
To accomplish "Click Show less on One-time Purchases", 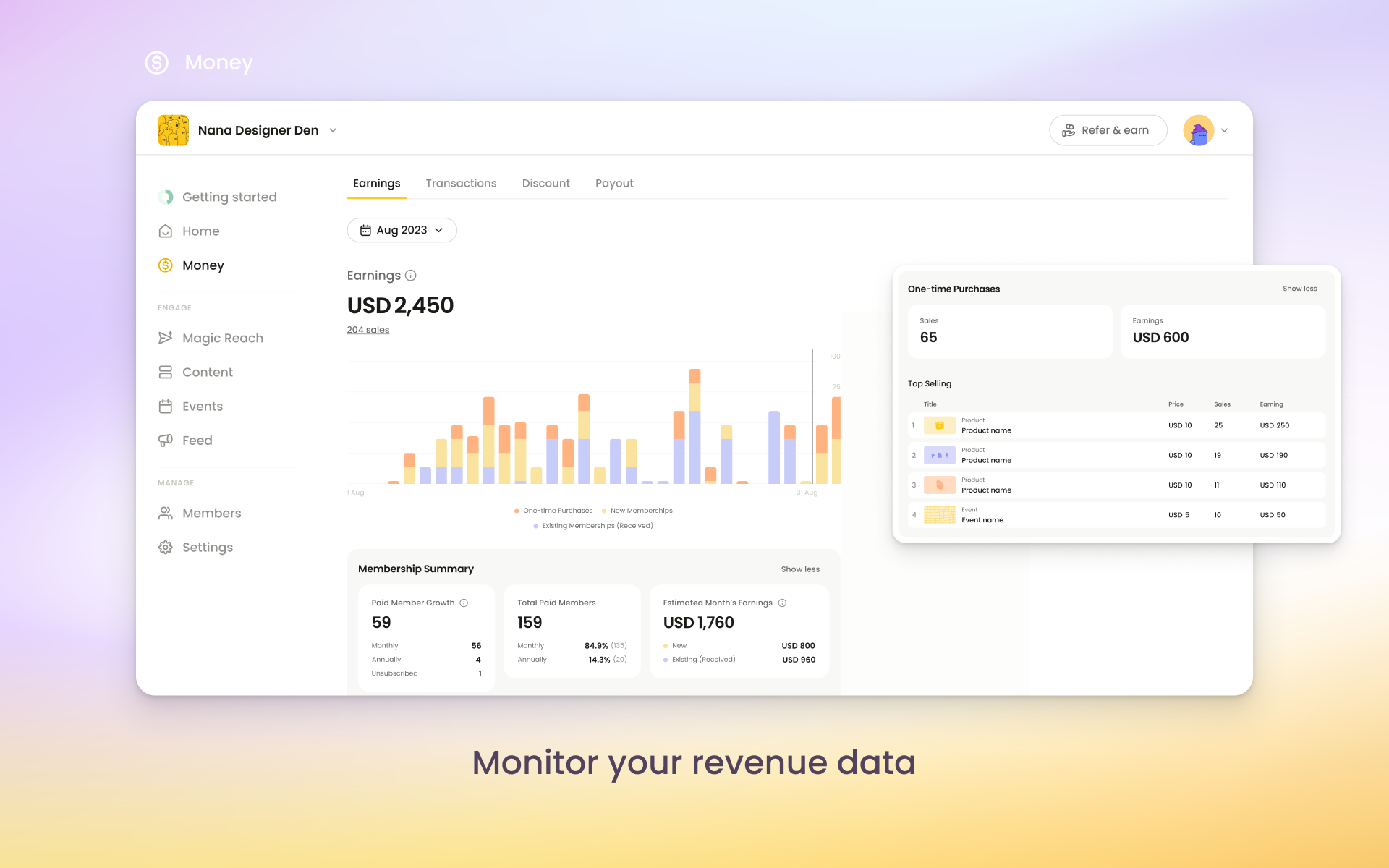I will (x=1299, y=288).
